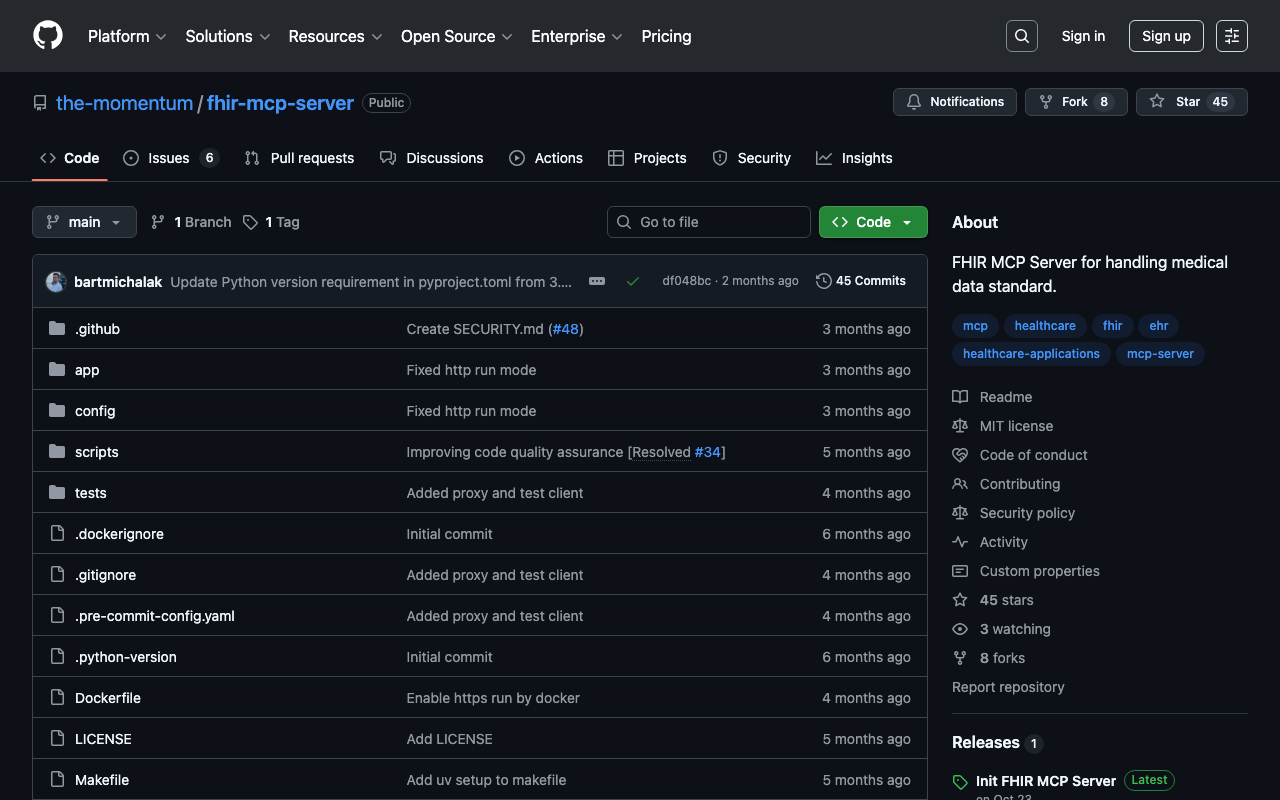Open the Notifications bell button
The image size is (1280, 800).
point(954,102)
